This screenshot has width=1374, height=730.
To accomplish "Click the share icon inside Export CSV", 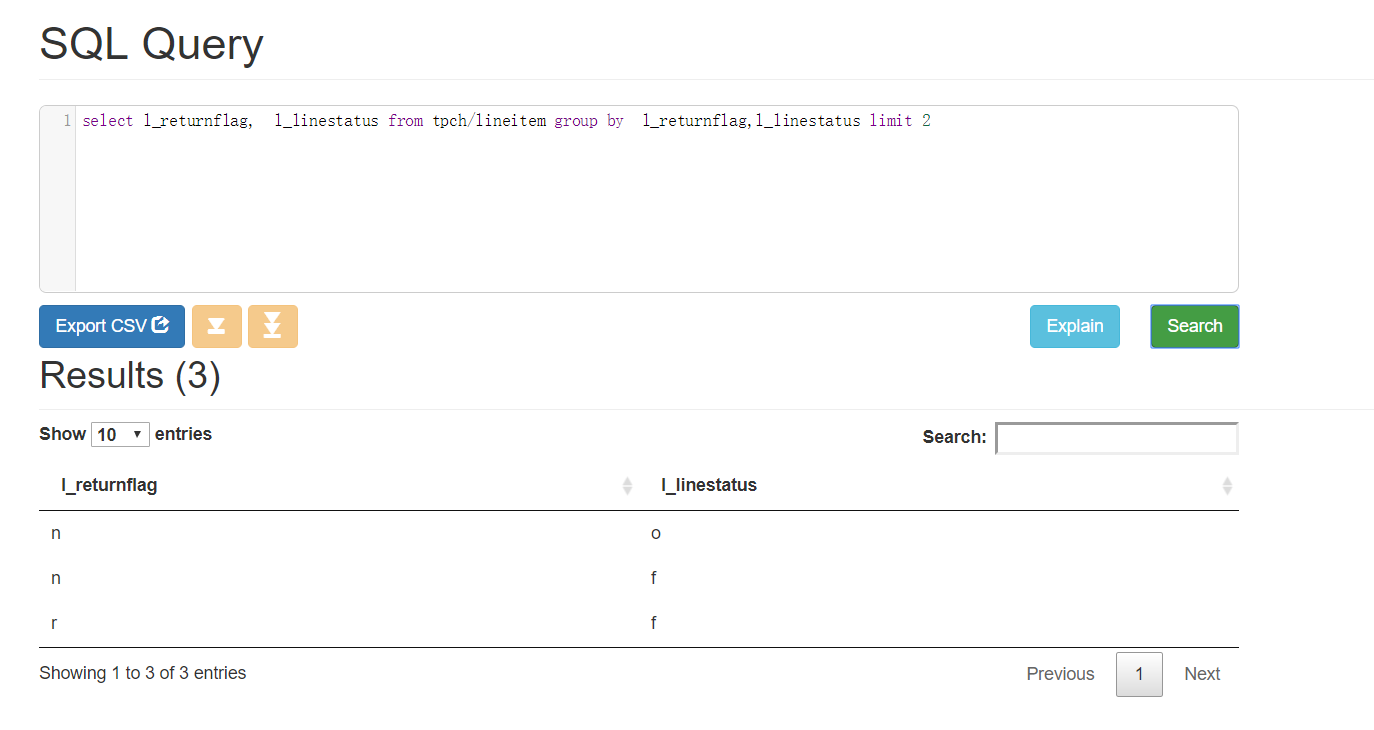I will [x=161, y=324].
